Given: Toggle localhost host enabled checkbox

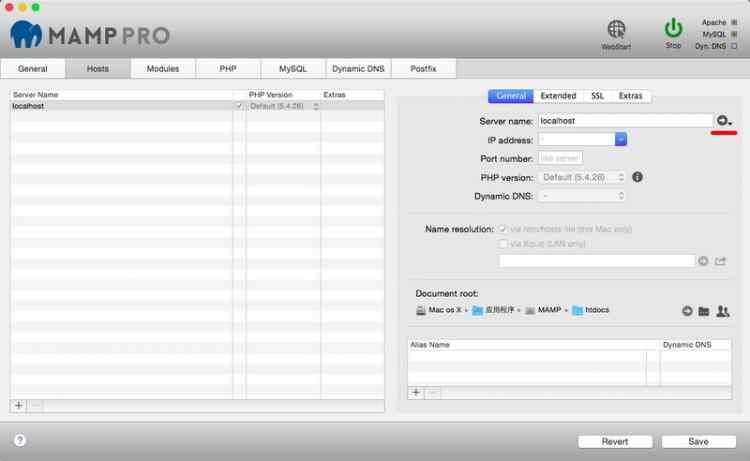Looking at the screenshot, I should [239, 106].
